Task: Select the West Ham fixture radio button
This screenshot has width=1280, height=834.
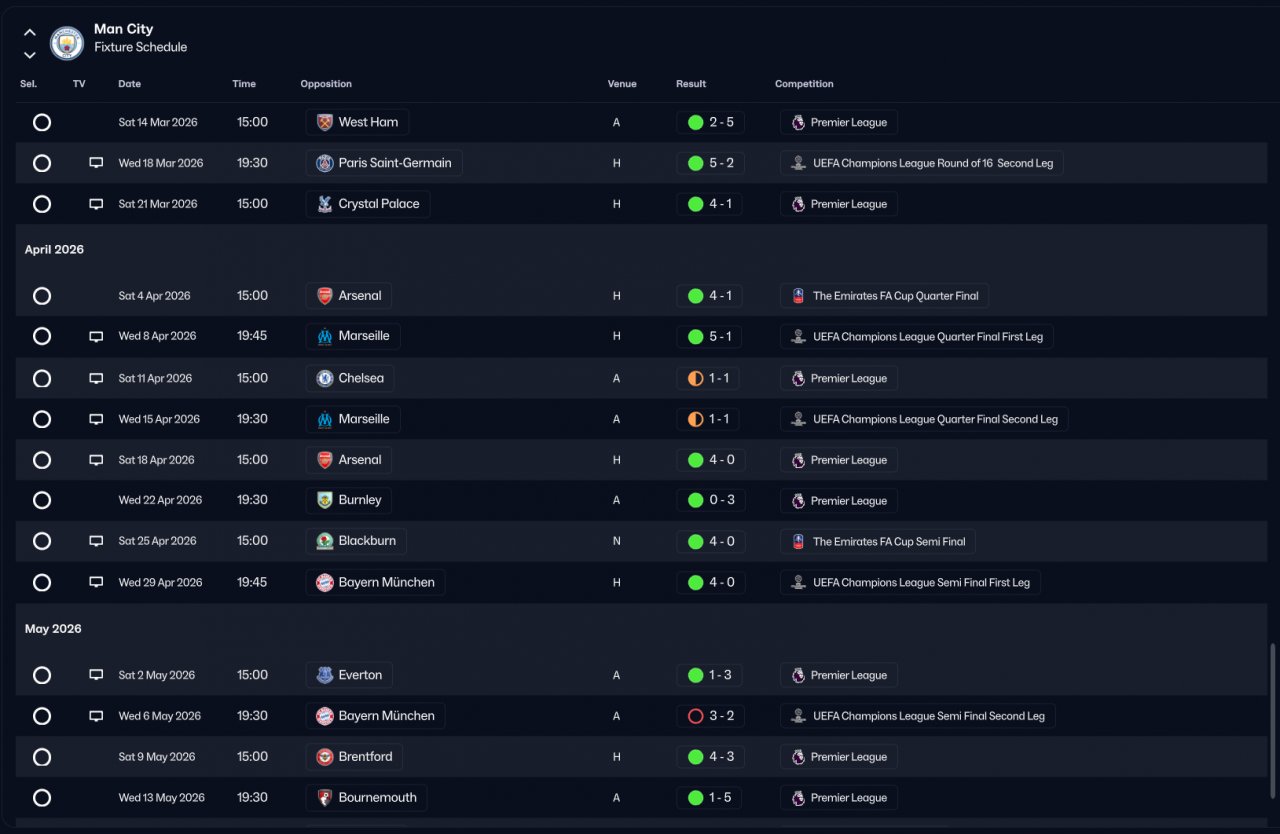Action: 42,122
